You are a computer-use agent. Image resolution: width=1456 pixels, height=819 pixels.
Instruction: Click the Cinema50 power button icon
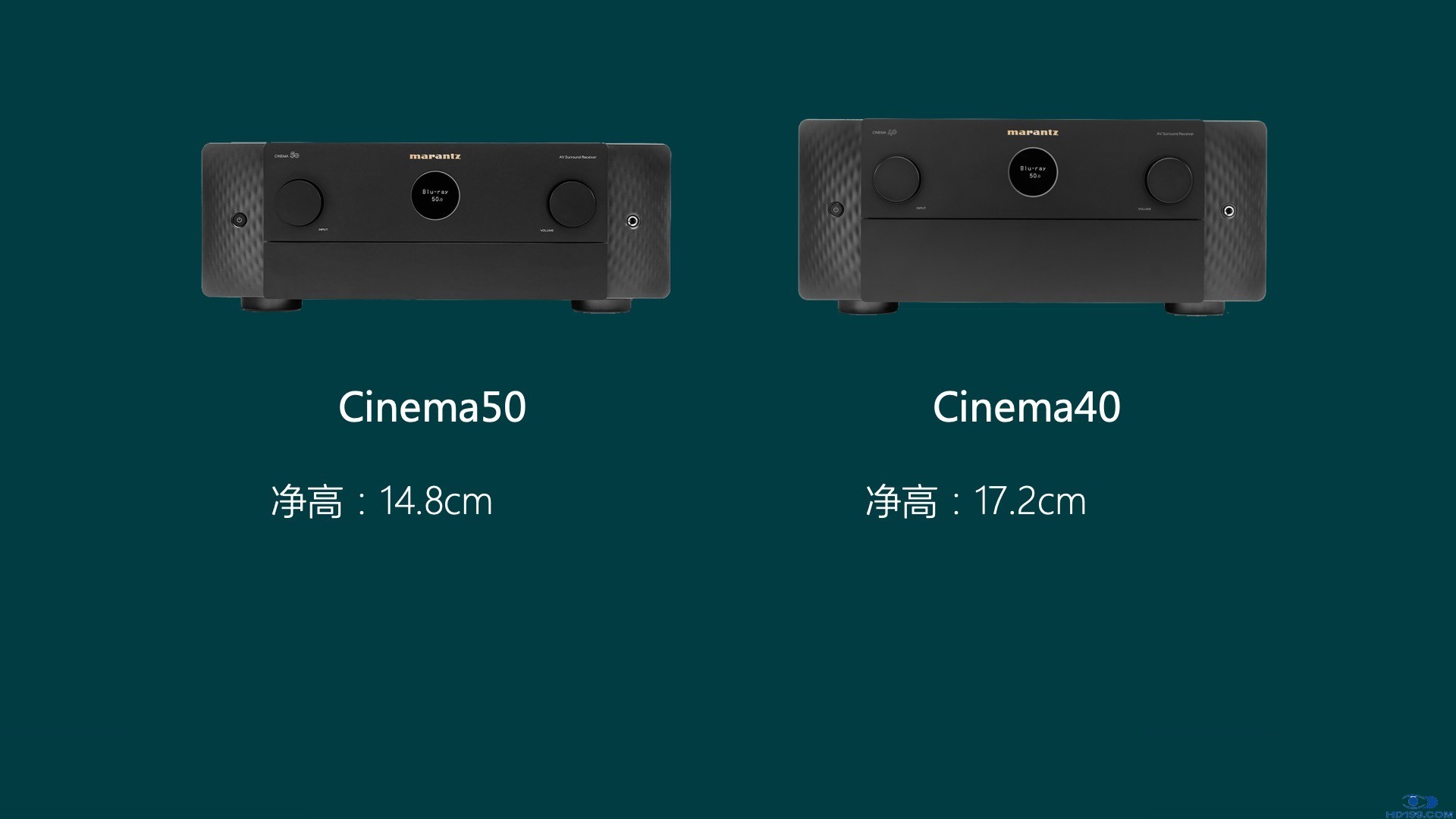point(239,220)
